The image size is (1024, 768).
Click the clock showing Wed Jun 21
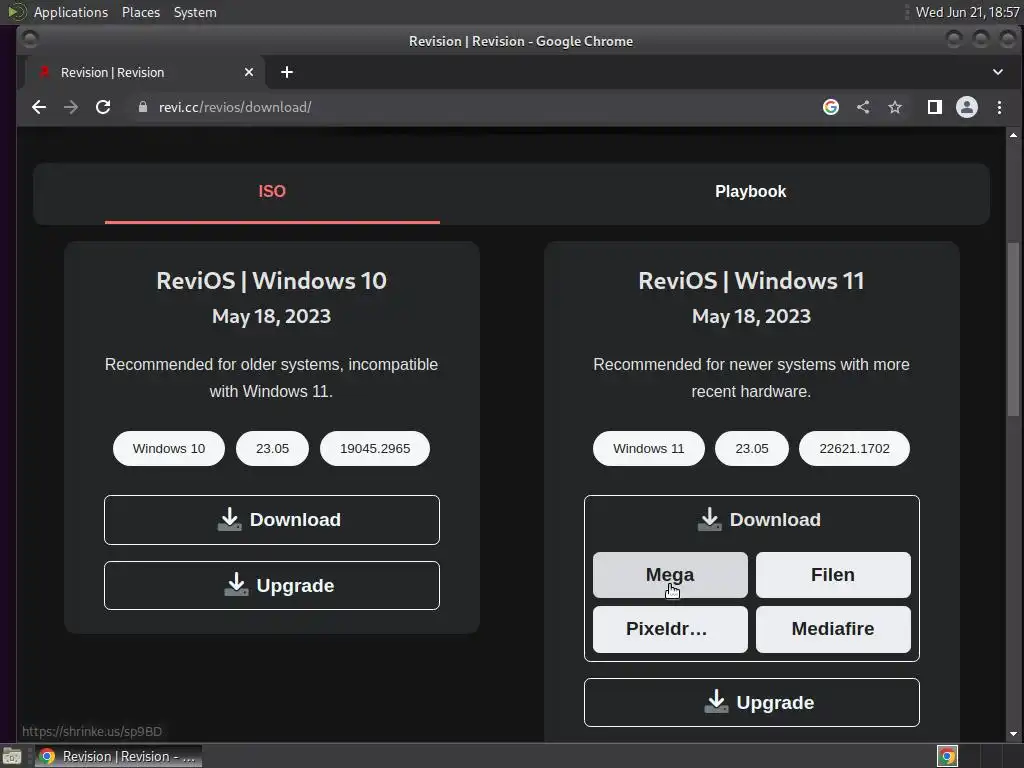[967, 12]
